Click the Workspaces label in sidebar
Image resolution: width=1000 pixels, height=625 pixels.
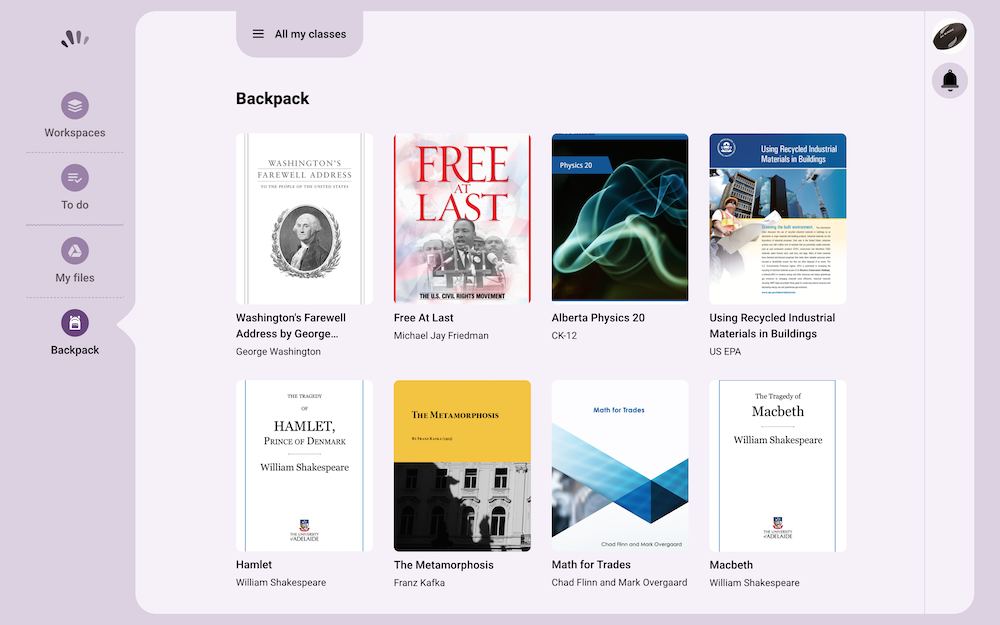tap(75, 133)
